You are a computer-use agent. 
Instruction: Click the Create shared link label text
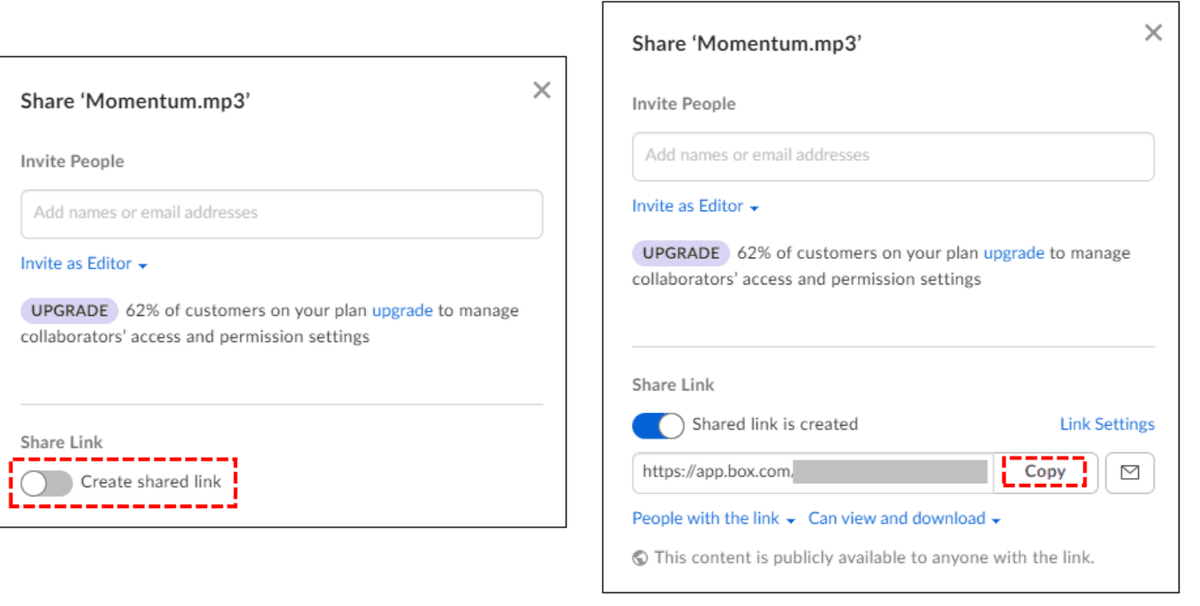(x=151, y=482)
